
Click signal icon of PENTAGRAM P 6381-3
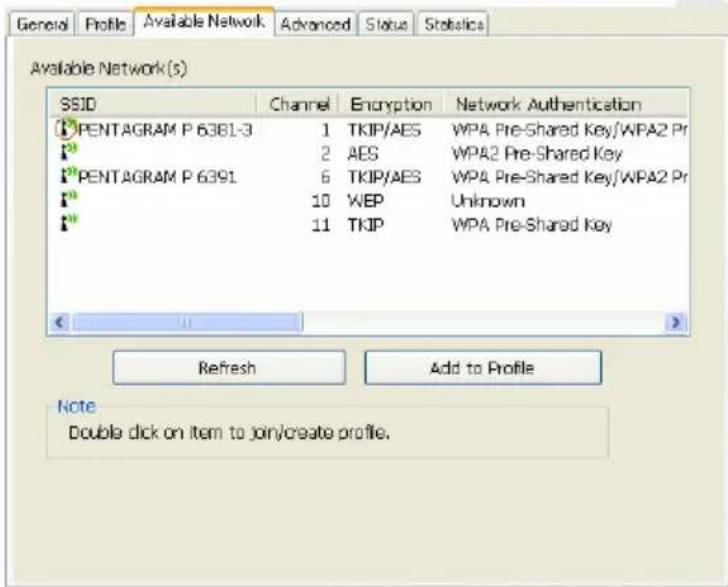[66, 129]
